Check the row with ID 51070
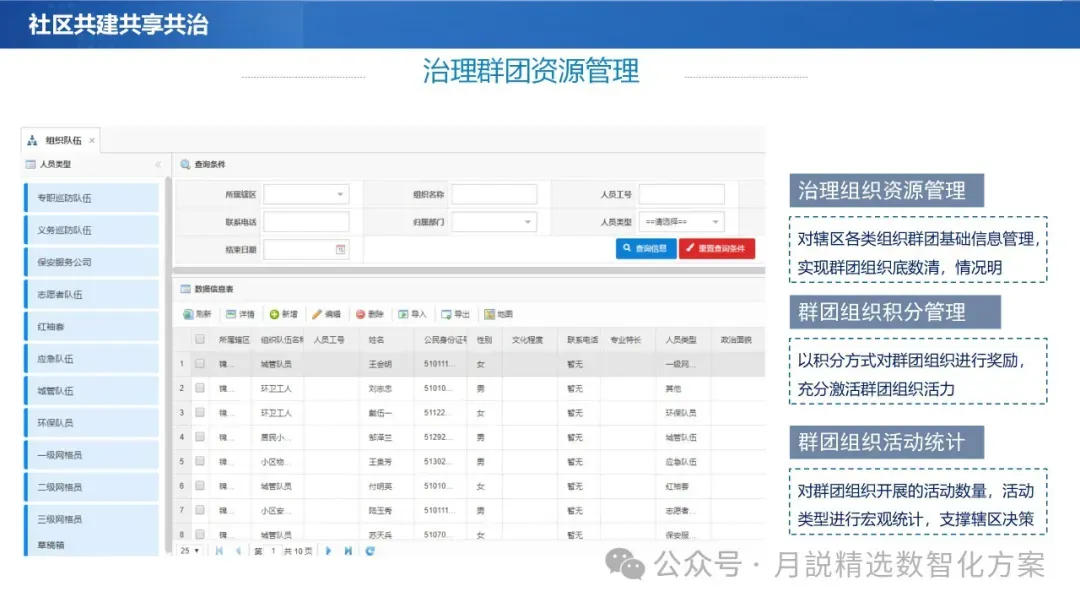 pyautogui.click(x=200, y=534)
